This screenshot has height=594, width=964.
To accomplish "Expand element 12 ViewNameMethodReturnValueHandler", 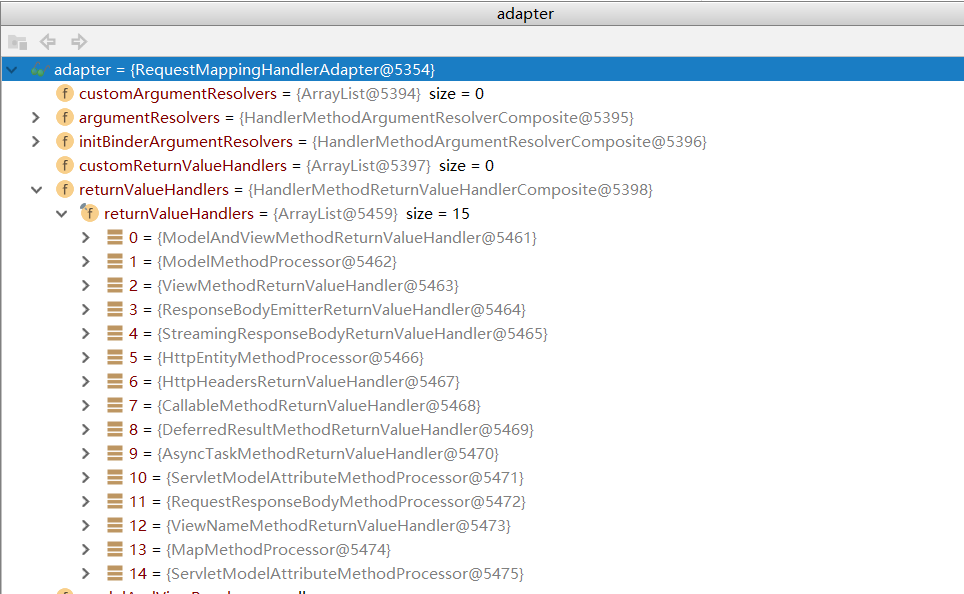I will 86,525.
